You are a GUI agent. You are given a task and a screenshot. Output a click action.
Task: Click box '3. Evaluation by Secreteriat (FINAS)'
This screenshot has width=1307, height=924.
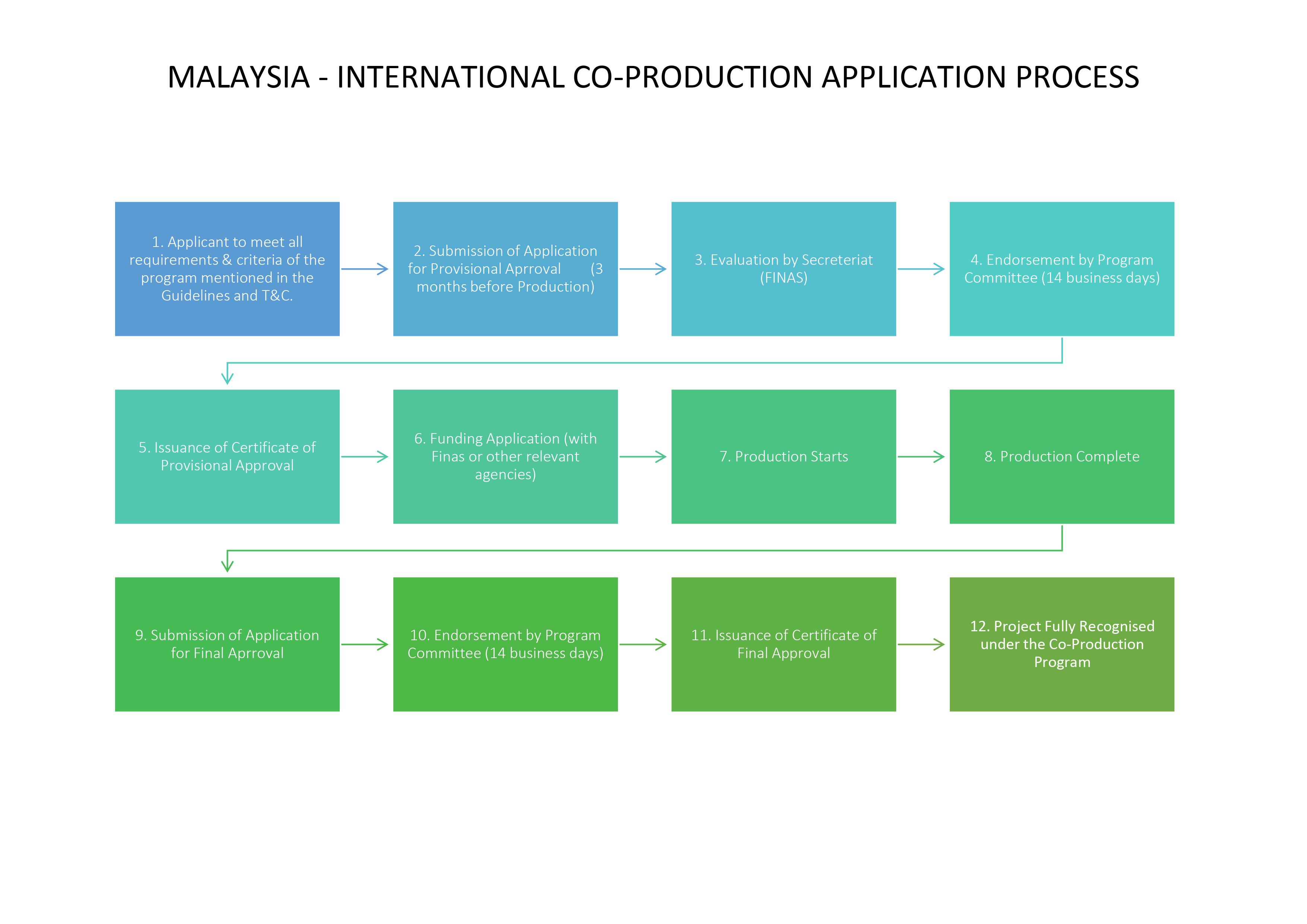click(x=784, y=269)
